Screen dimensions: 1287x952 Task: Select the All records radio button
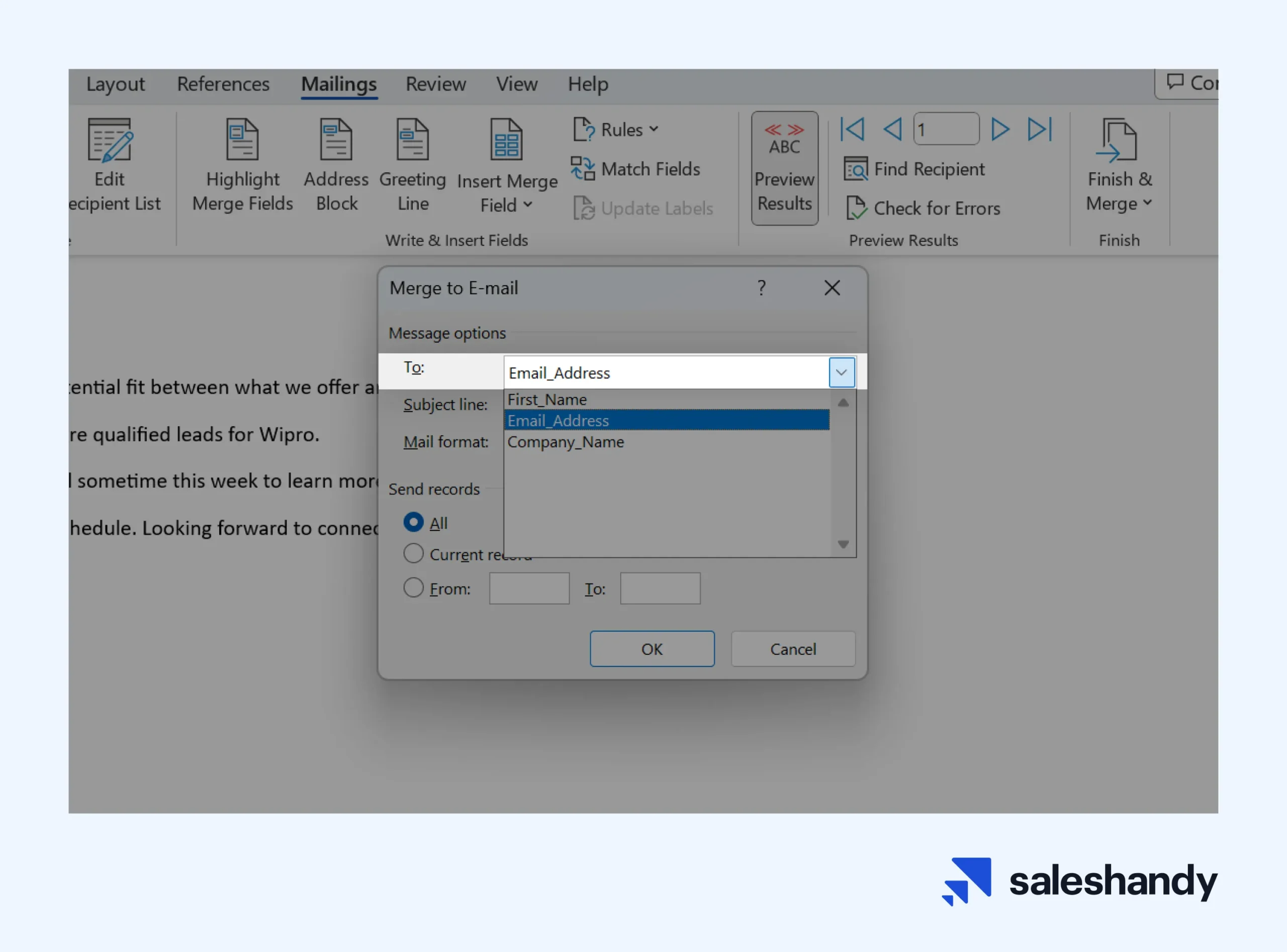click(413, 522)
